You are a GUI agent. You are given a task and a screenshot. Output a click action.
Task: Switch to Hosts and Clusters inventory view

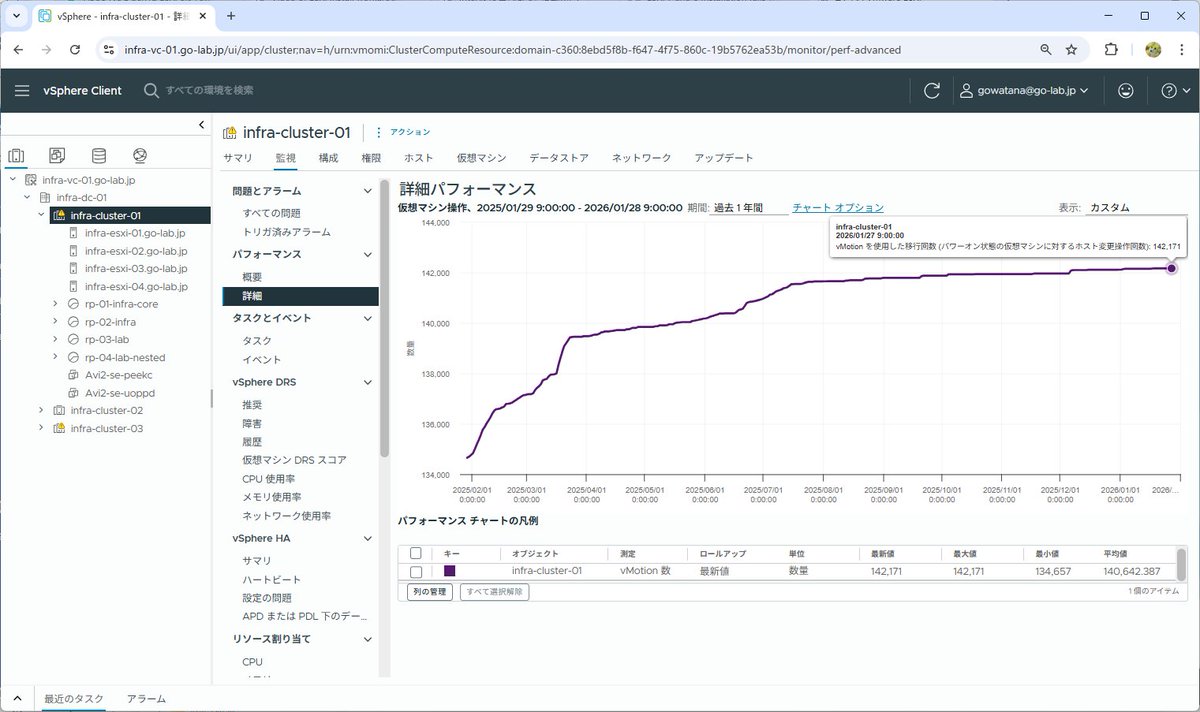tap(16, 155)
